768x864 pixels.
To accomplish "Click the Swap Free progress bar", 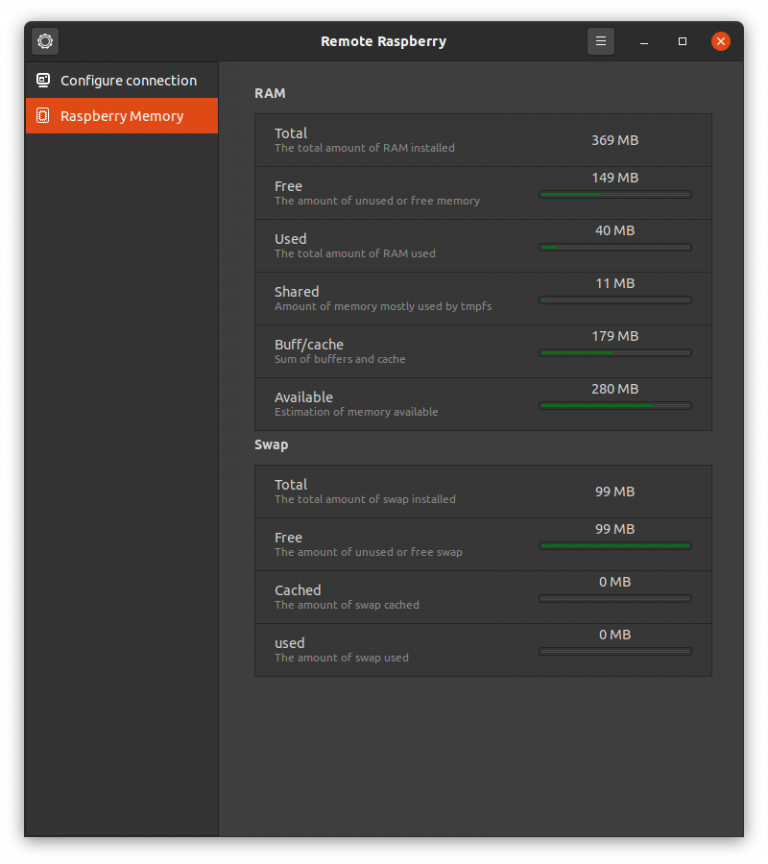I will [x=615, y=546].
